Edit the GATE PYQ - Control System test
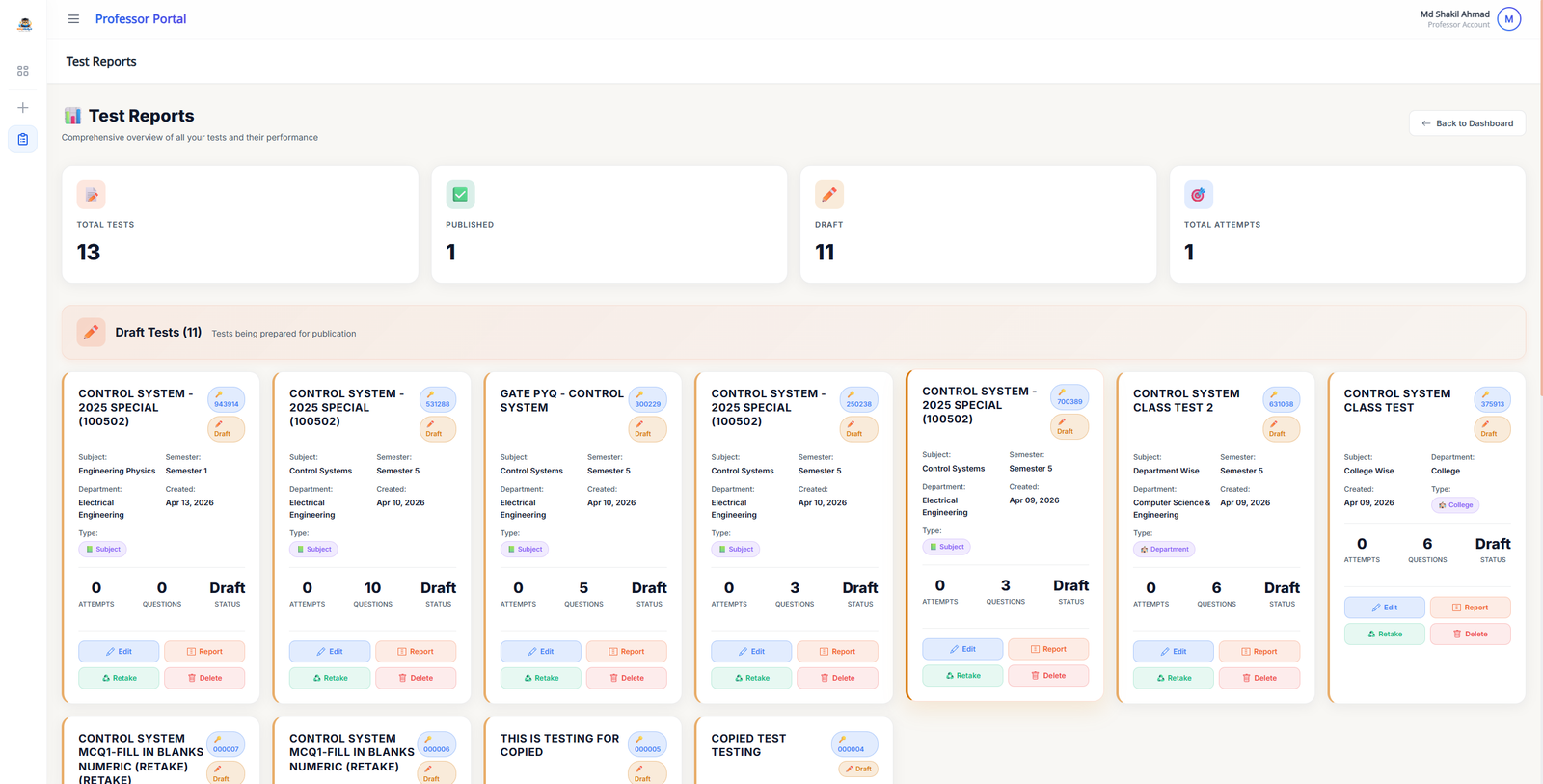Viewport: 1543px width, 784px height. coord(540,652)
